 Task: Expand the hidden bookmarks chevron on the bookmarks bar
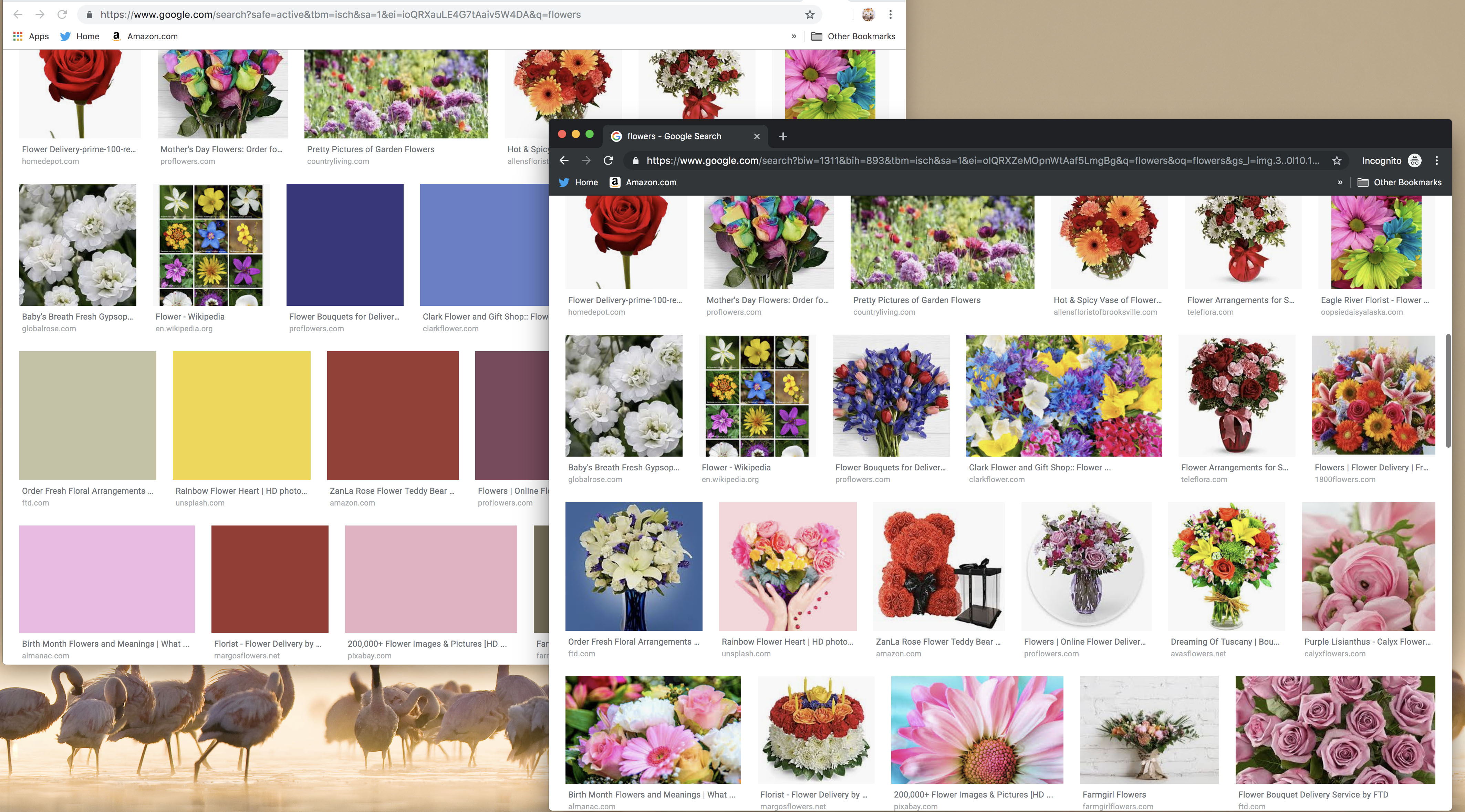tap(794, 36)
